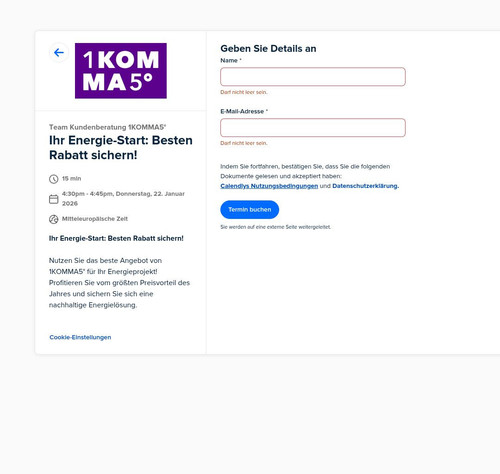This screenshot has width=500, height=474.
Task: Click the 15 min duration text
Action: click(71, 179)
